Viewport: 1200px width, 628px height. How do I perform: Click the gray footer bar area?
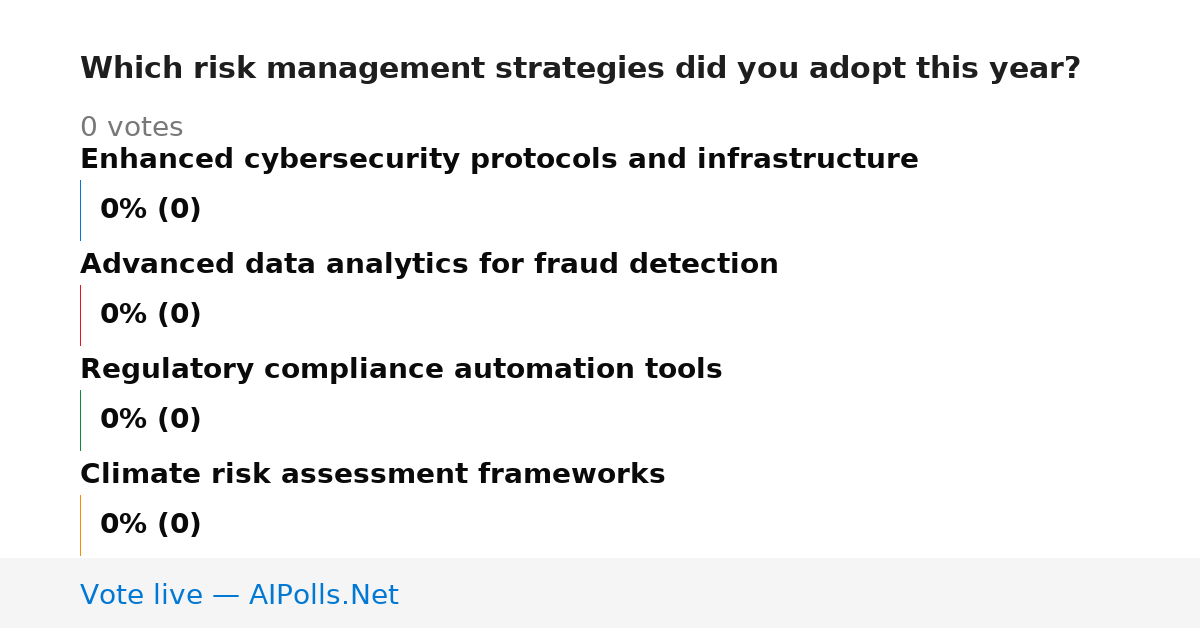tap(600, 593)
